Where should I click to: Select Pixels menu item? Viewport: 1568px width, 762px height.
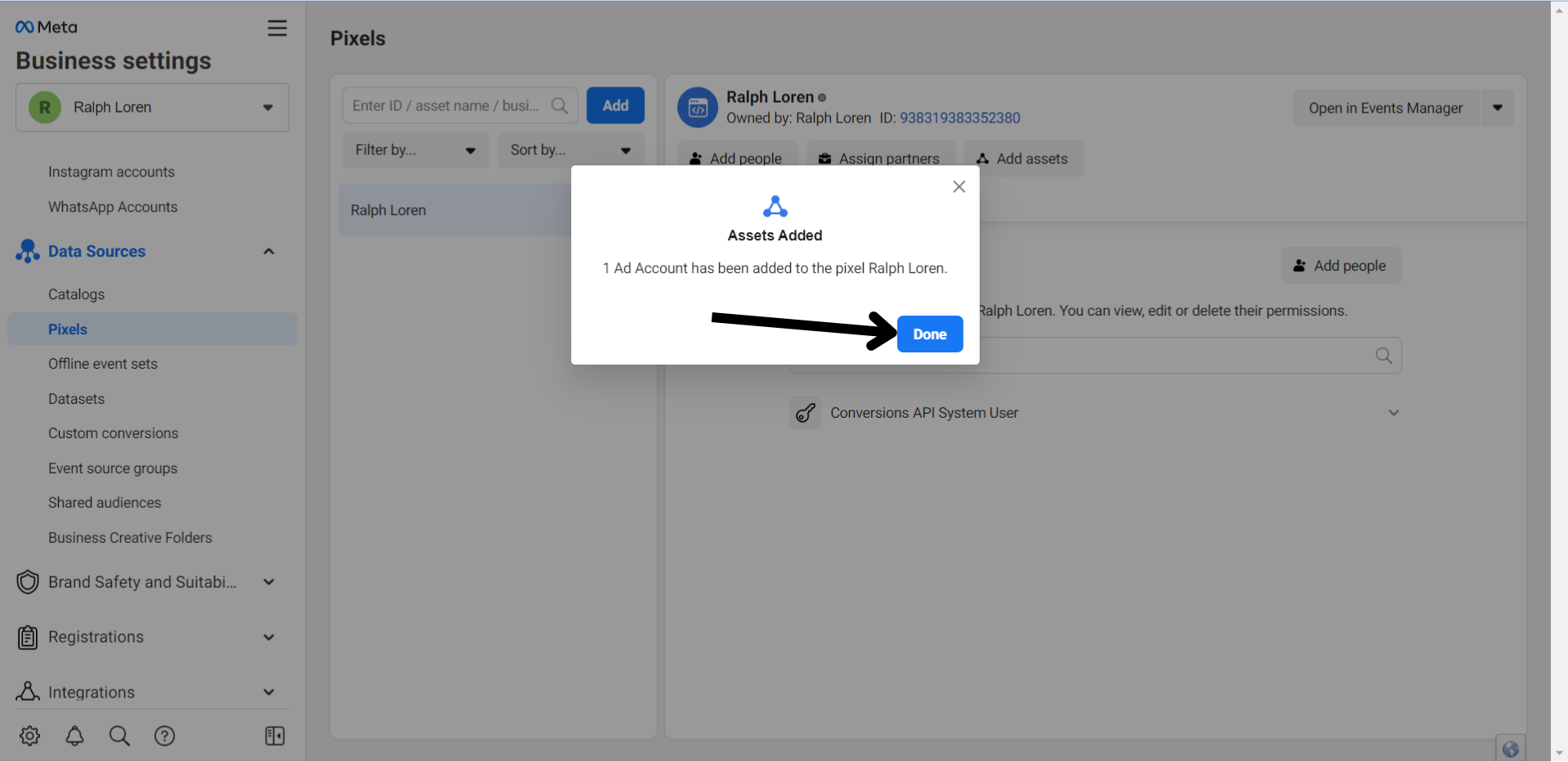tap(152, 329)
